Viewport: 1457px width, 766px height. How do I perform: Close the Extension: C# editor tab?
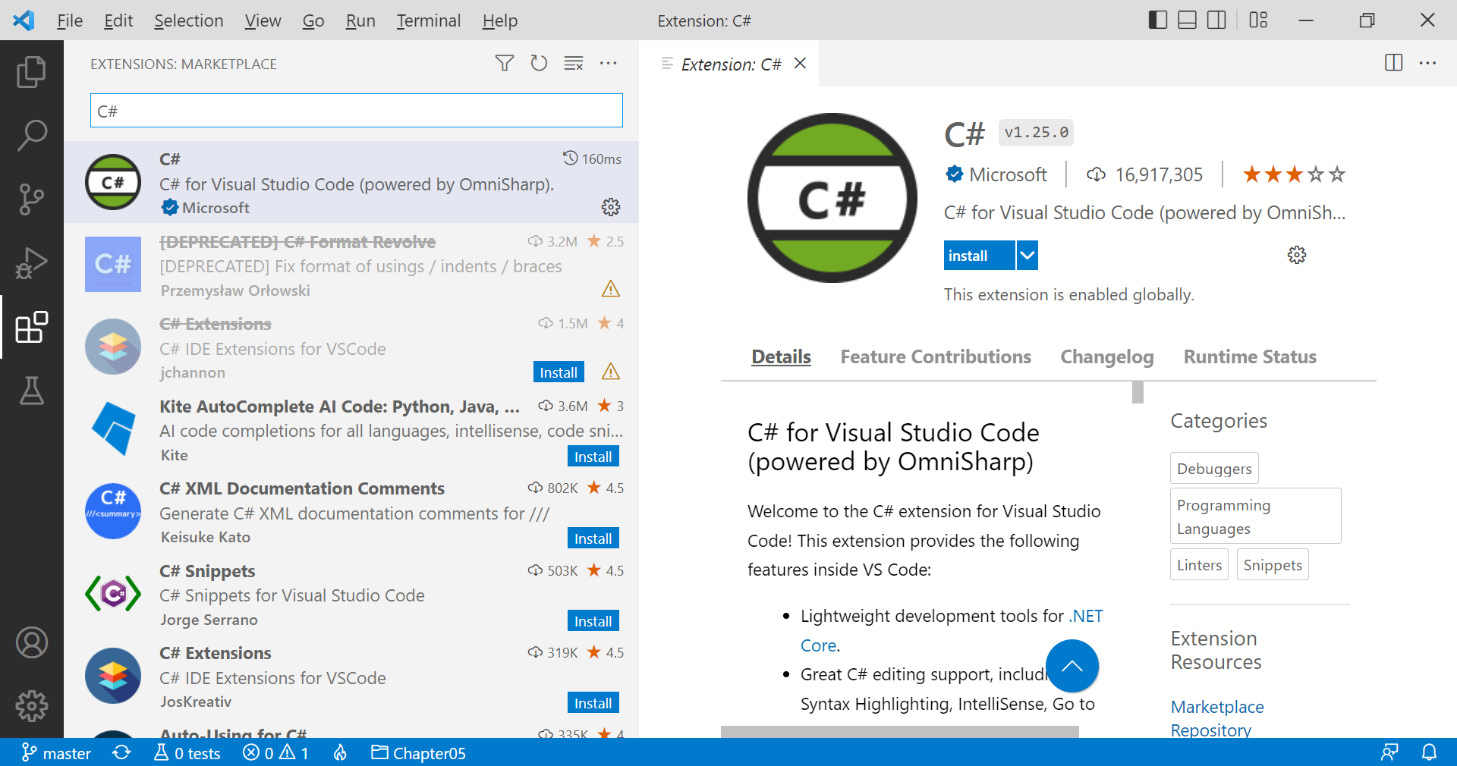(799, 63)
